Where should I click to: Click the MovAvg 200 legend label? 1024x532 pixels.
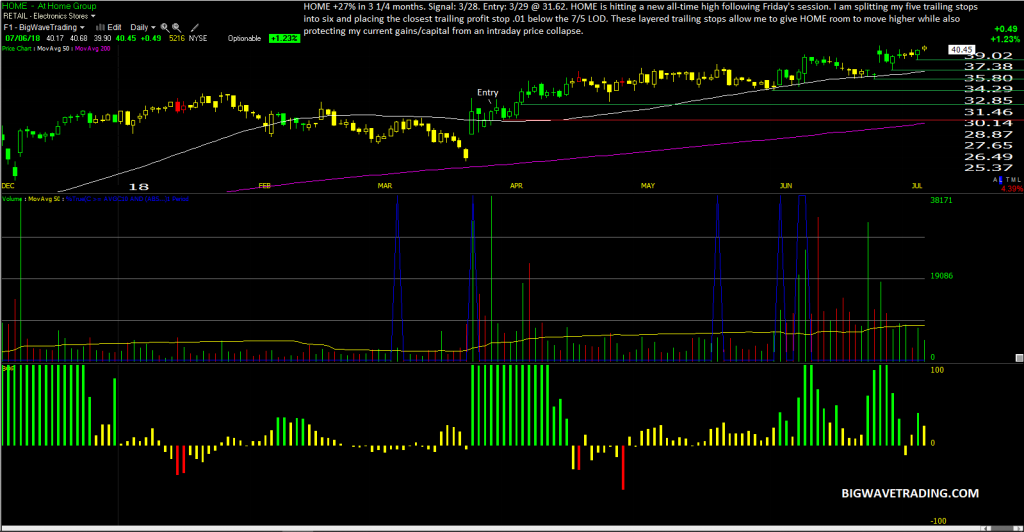93,48
